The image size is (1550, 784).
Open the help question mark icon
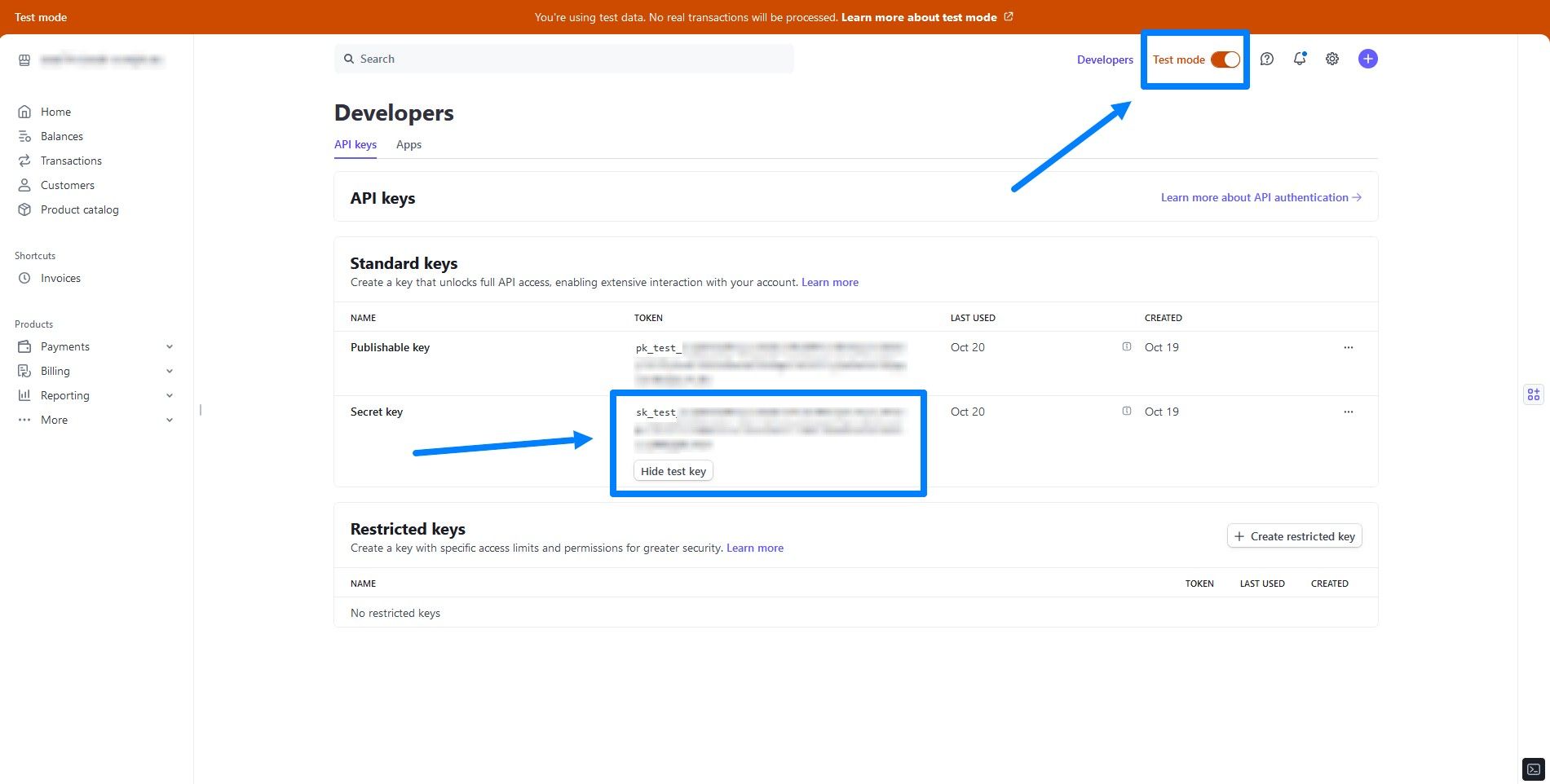pyautogui.click(x=1266, y=59)
